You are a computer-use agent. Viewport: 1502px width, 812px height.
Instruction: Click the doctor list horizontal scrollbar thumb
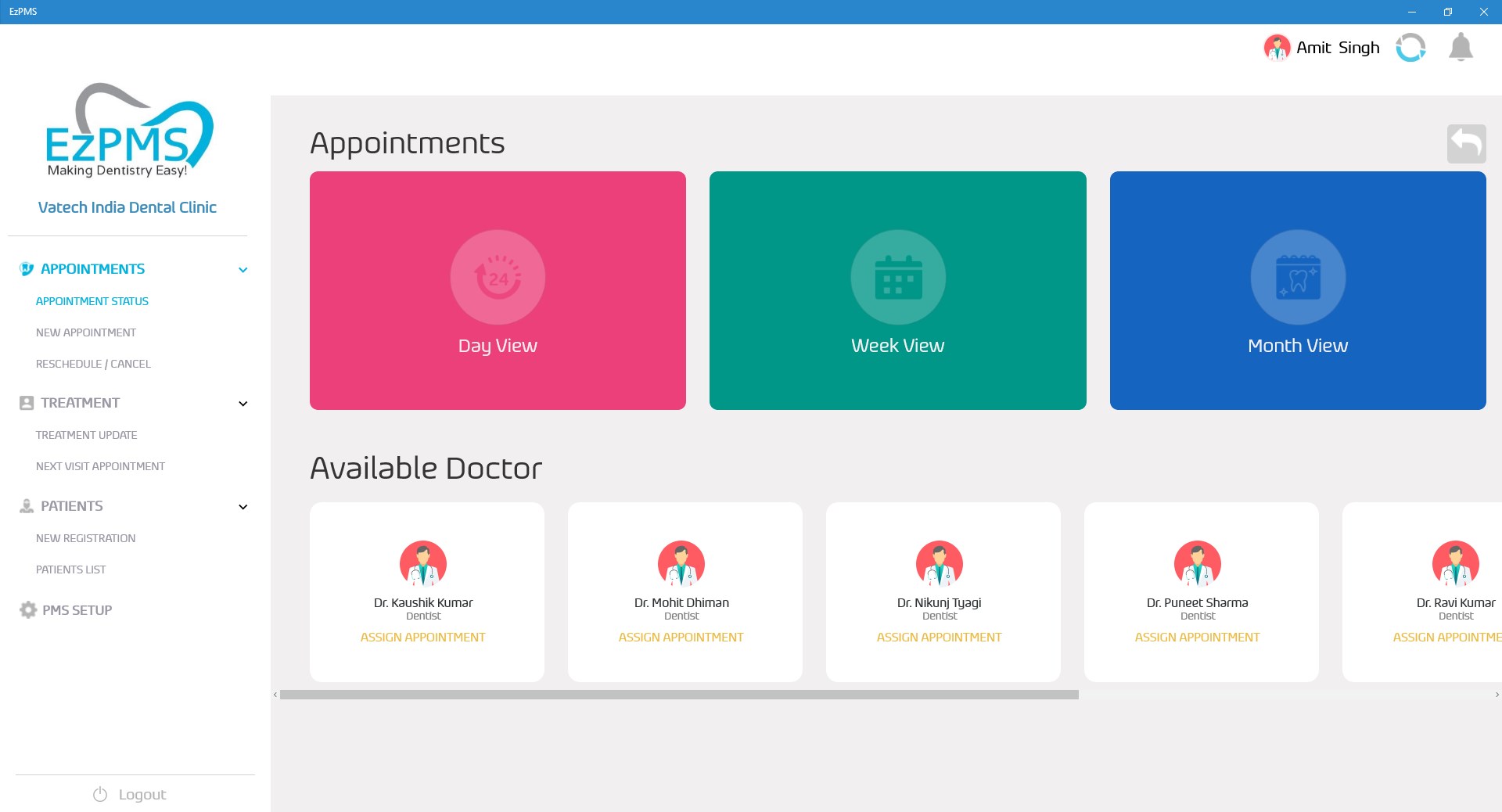pos(679,695)
